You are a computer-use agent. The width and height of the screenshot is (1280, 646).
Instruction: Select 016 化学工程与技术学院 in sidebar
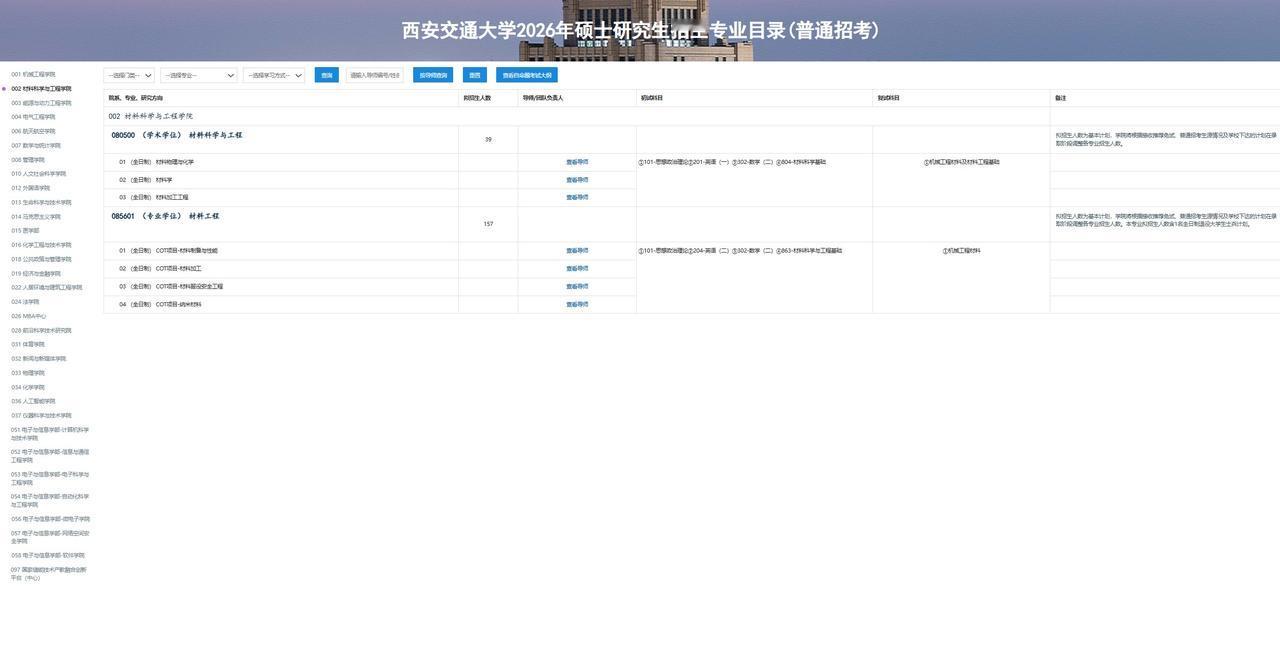[41, 245]
